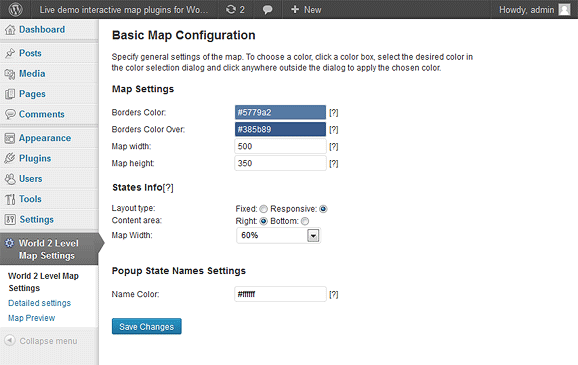Select the Responsive layout radio button
578x365 pixels.
tap(323, 209)
